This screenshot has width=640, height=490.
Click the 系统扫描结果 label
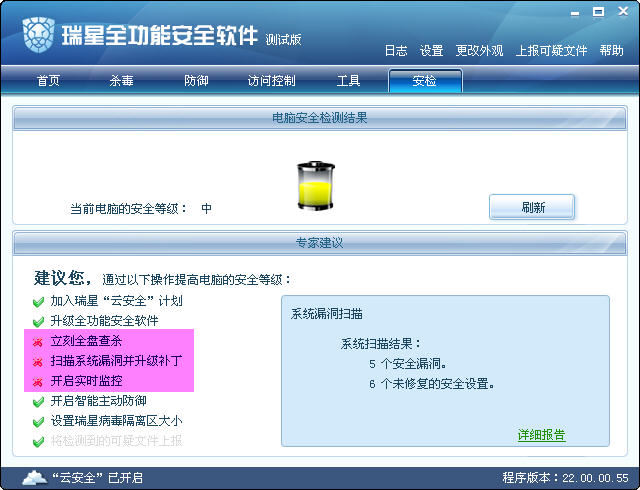[x=380, y=344]
